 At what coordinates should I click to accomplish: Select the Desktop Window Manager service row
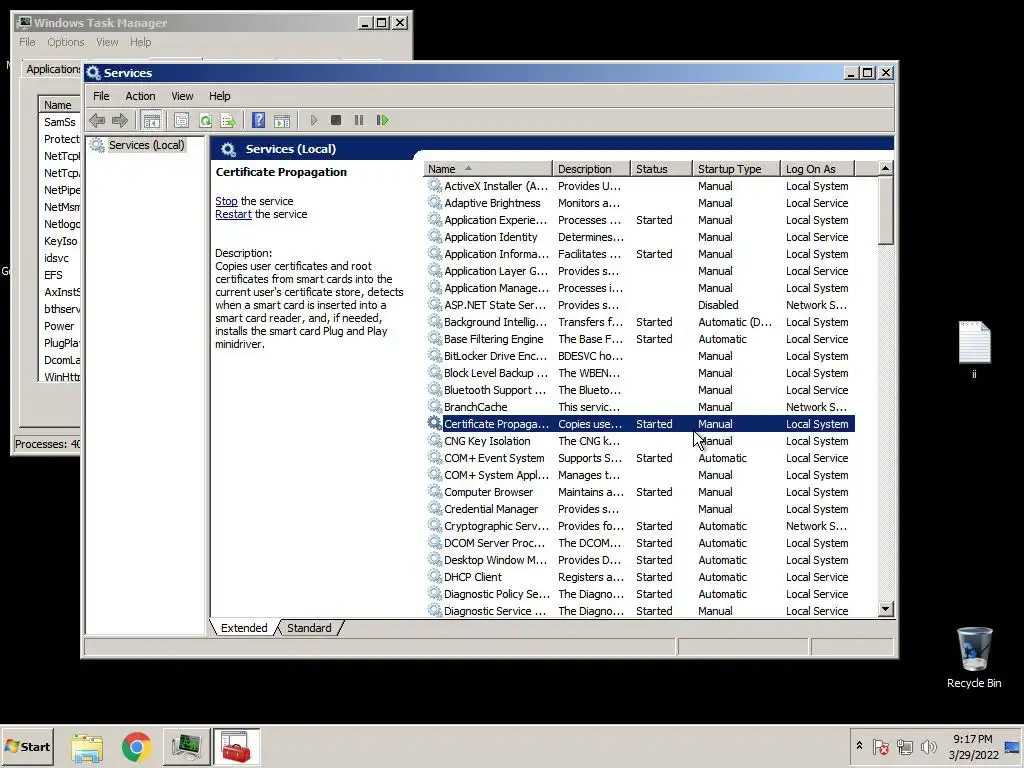click(640, 560)
